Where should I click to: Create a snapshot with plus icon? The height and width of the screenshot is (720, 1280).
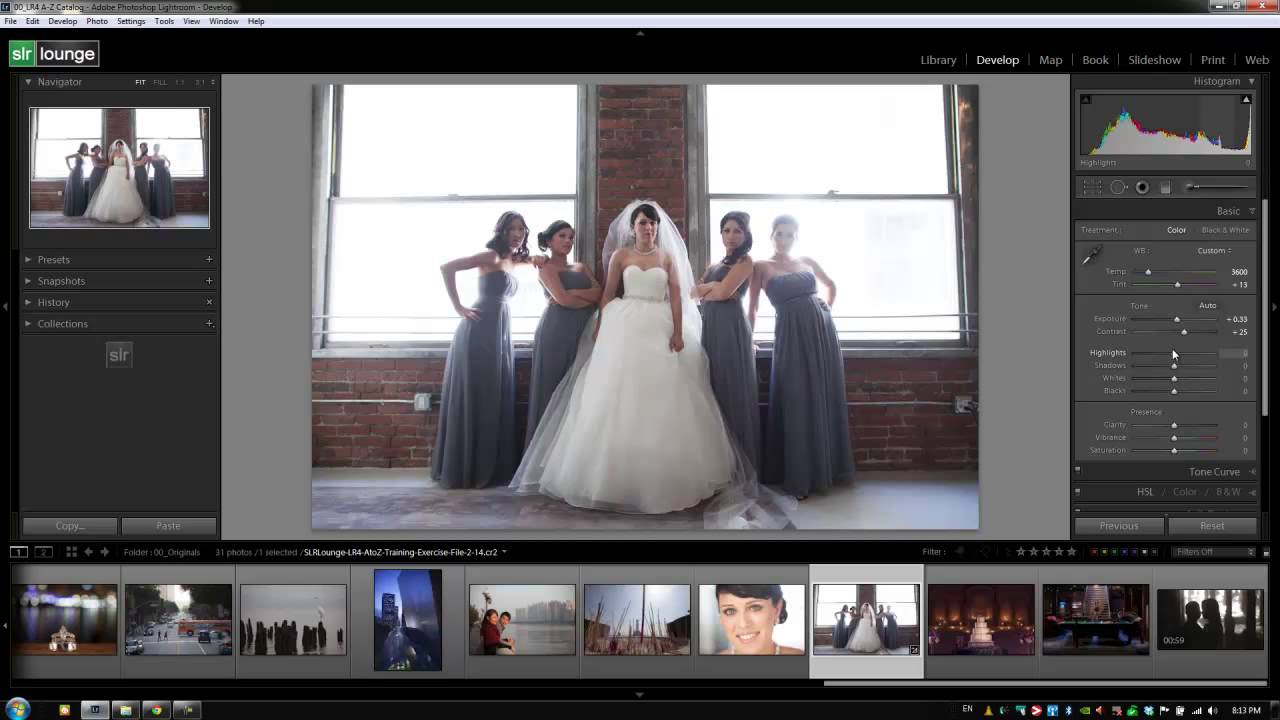coord(209,281)
